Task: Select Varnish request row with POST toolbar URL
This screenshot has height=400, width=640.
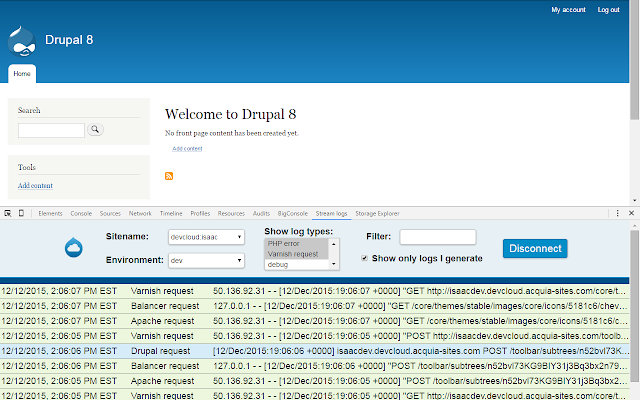Action: [314, 336]
